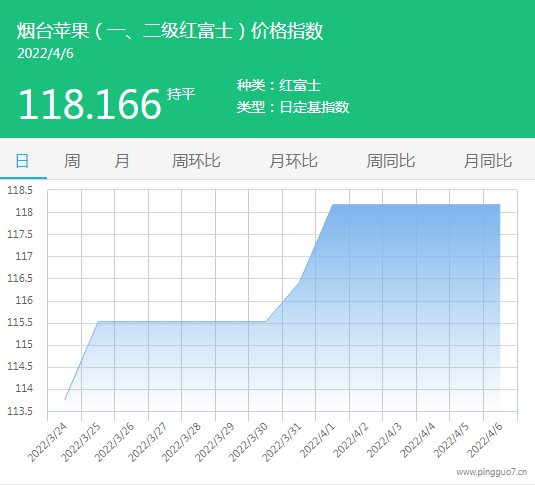The width and height of the screenshot is (535, 485).
Task: Click the 2022/4/6 date under the title
Action: [45, 54]
